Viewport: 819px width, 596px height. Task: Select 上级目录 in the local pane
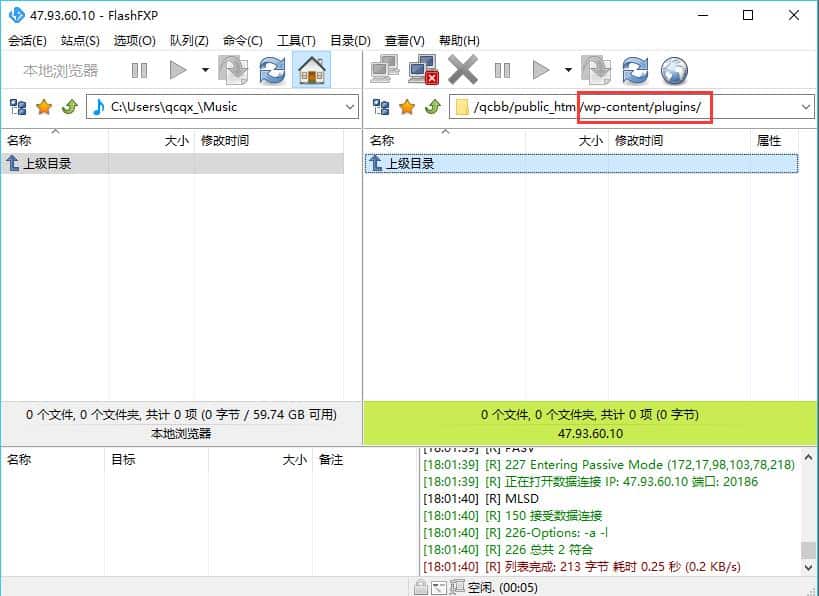pyautogui.click(x=173, y=163)
